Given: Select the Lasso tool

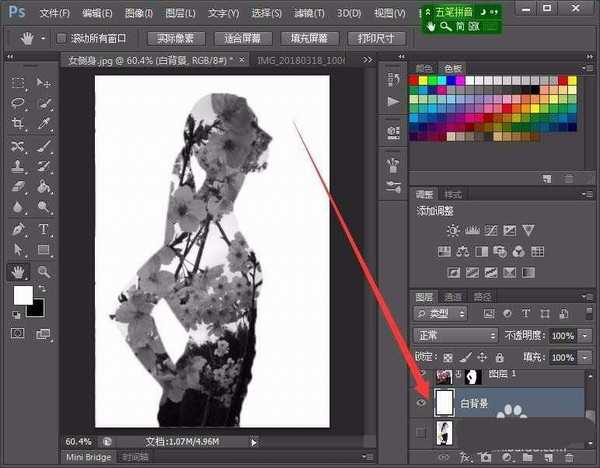Looking at the screenshot, I should coord(18,103).
